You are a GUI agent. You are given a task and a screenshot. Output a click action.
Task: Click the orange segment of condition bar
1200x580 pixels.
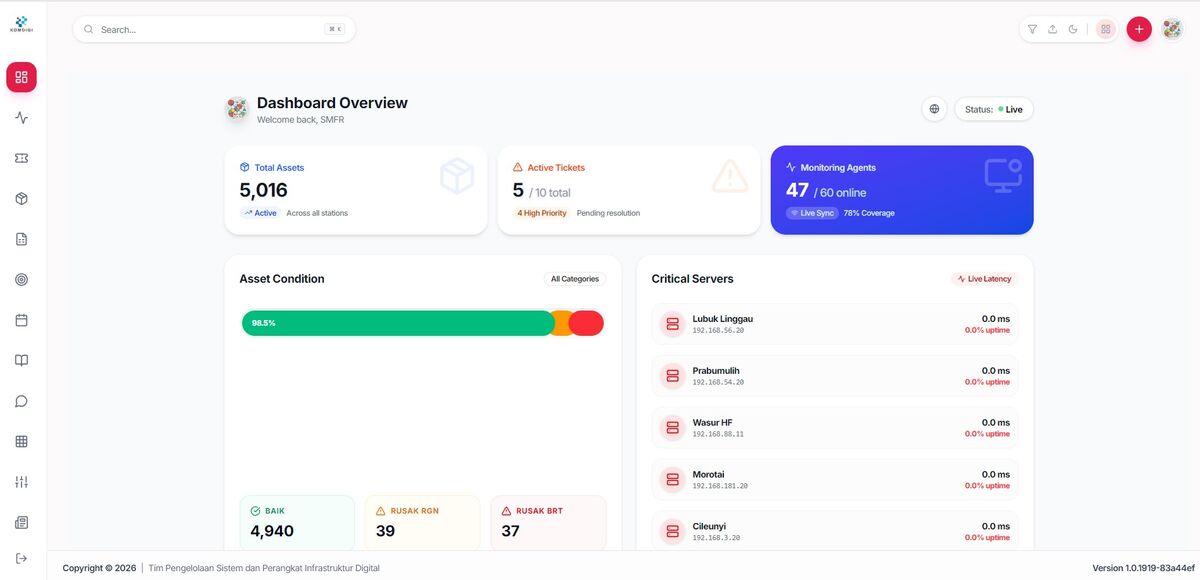(560, 323)
